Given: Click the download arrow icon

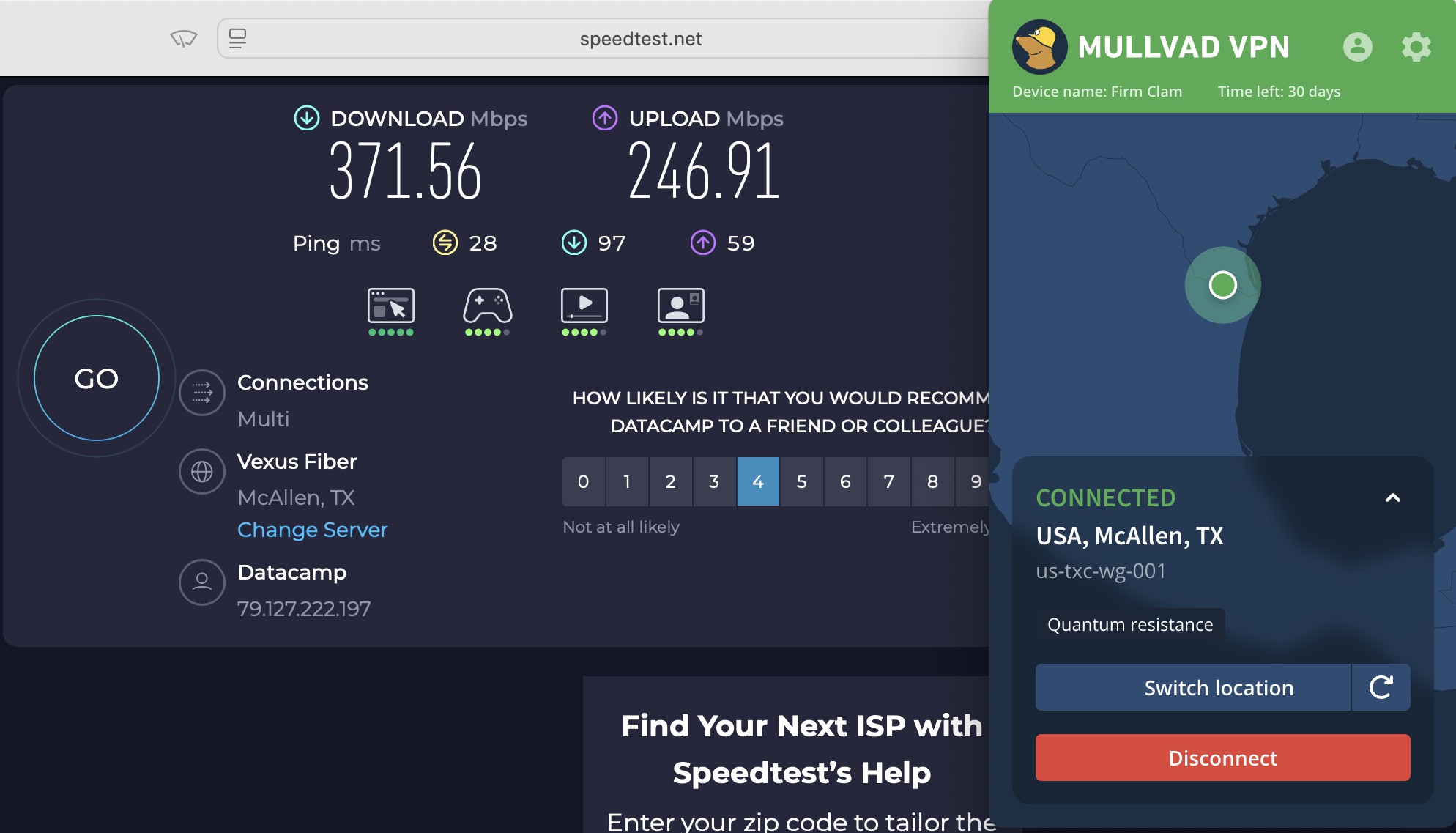Looking at the screenshot, I should point(307,118).
